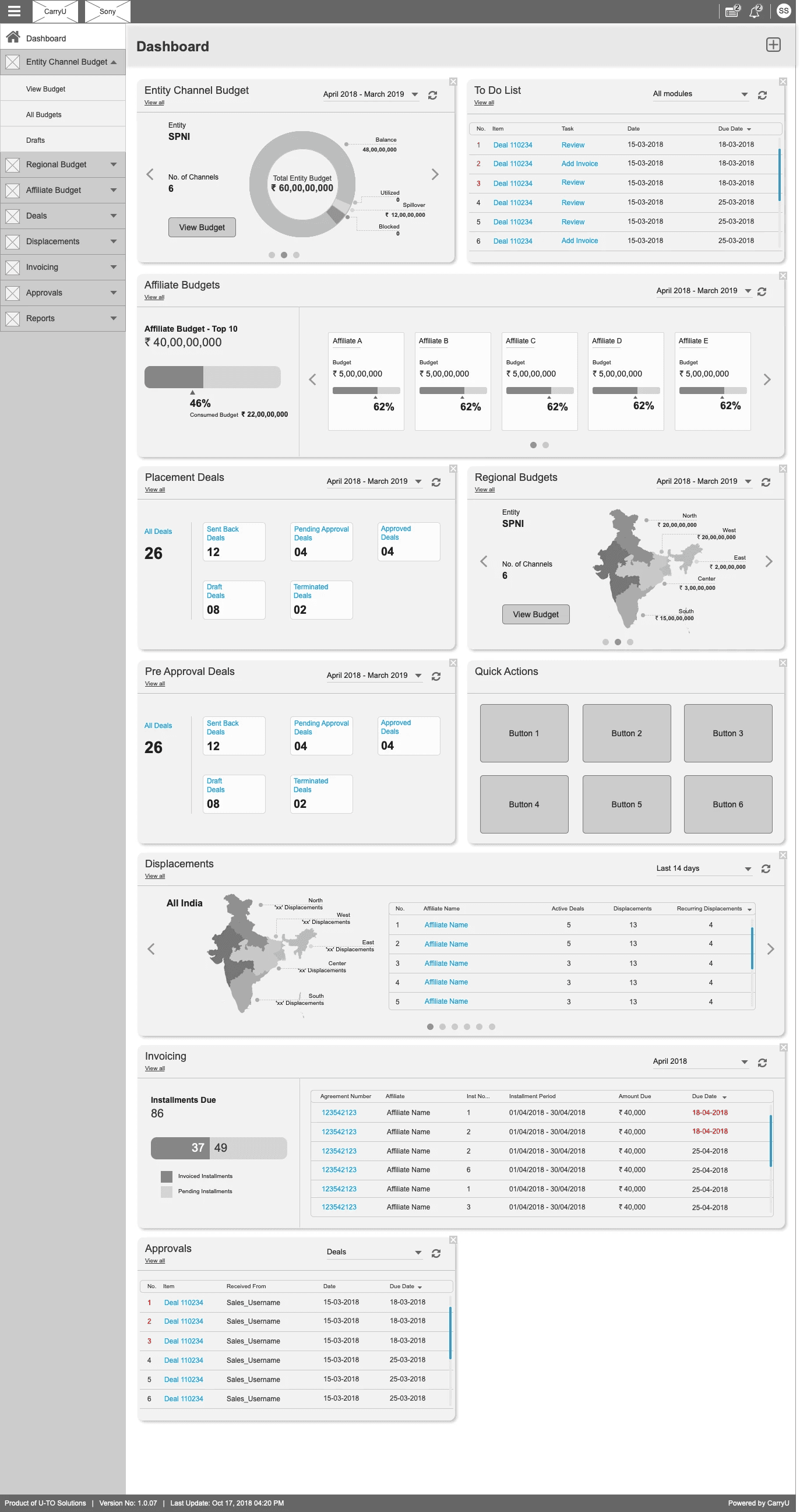Screen dimensions: 800x1512
Task: Refresh the Approvals widget
Action: [x=436, y=1253]
